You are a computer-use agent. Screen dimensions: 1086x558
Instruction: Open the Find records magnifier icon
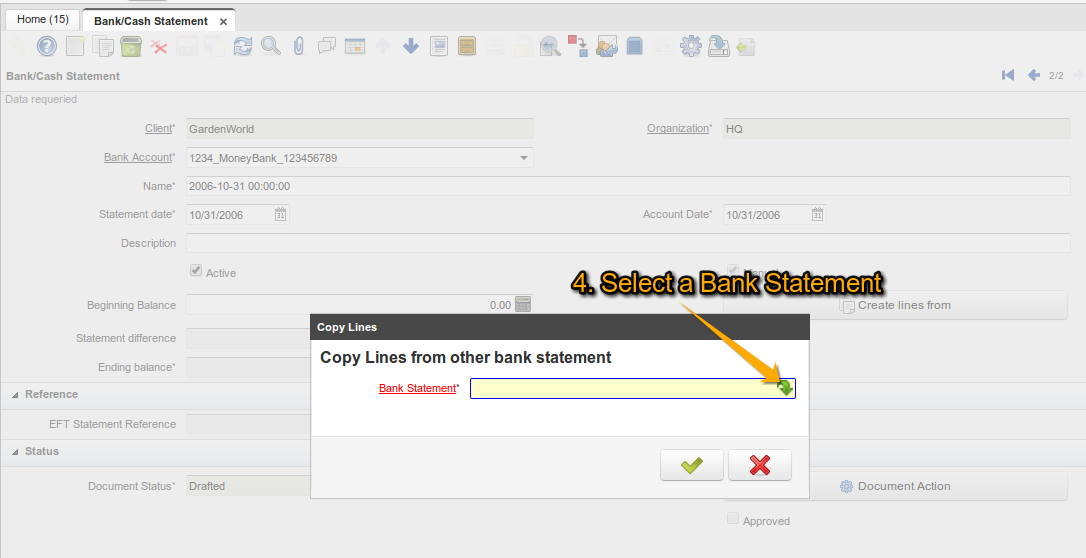click(271, 46)
